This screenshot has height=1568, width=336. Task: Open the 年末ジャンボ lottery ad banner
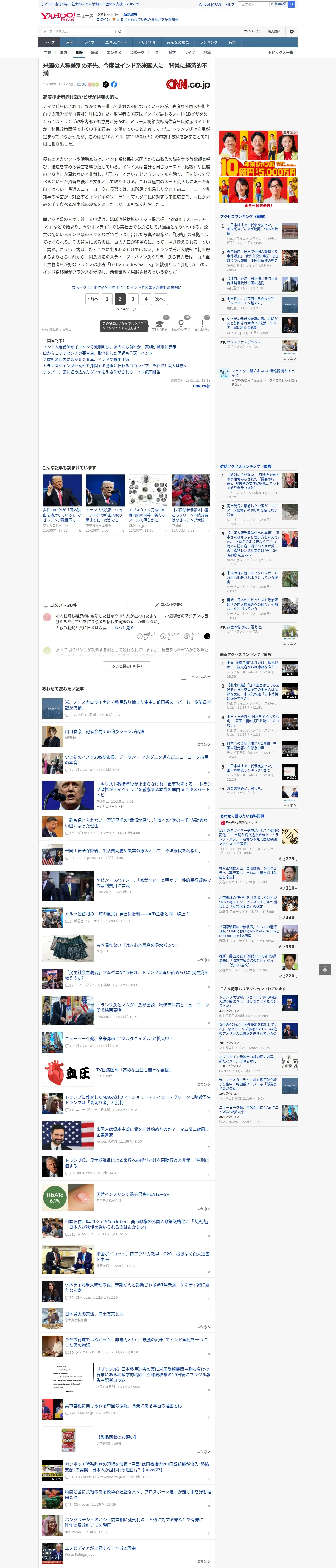[x=259, y=170]
